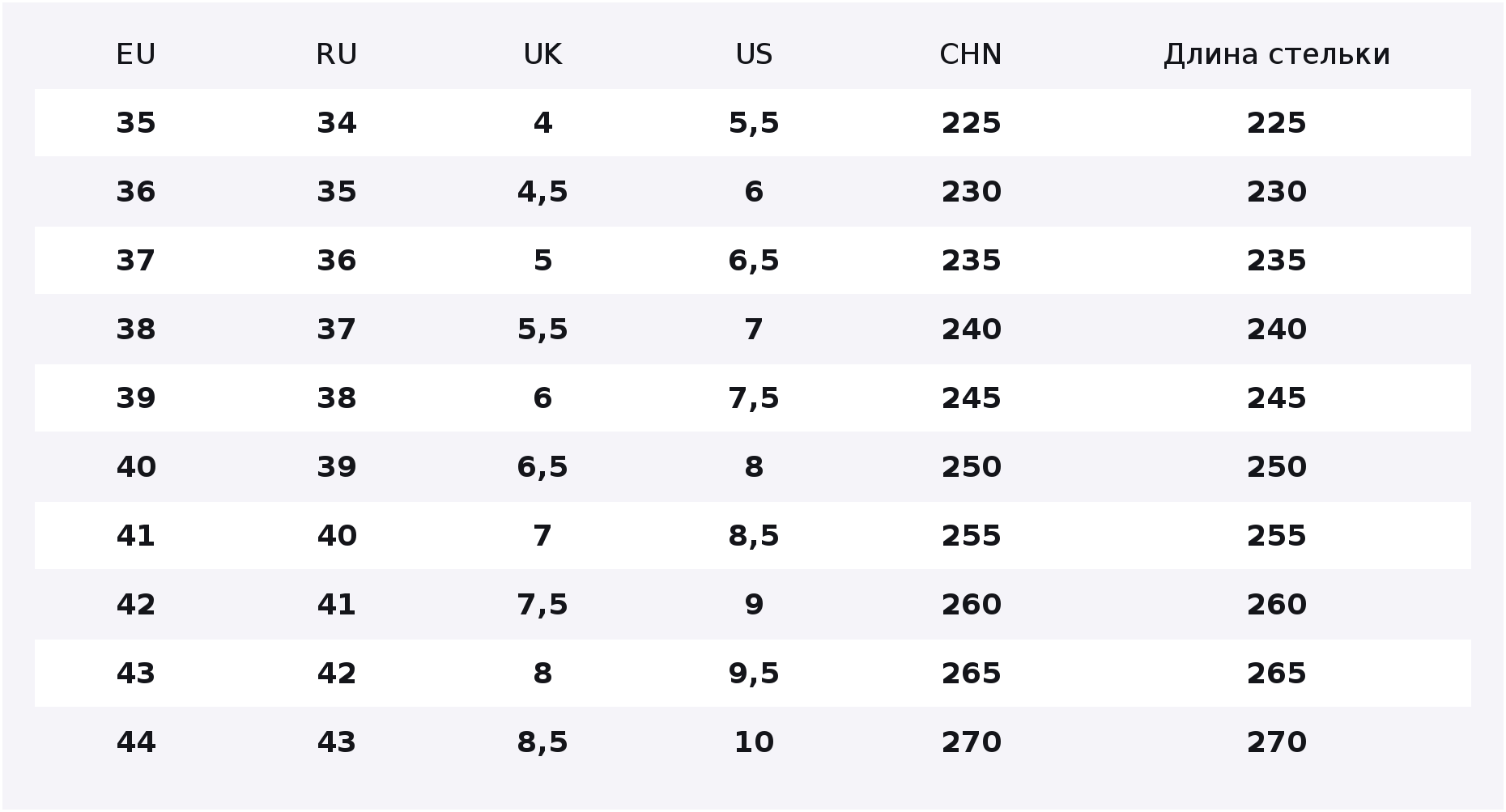This screenshot has height=812, width=1506.
Task: Select RU size 34 cell
Action: tap(337, 123)
